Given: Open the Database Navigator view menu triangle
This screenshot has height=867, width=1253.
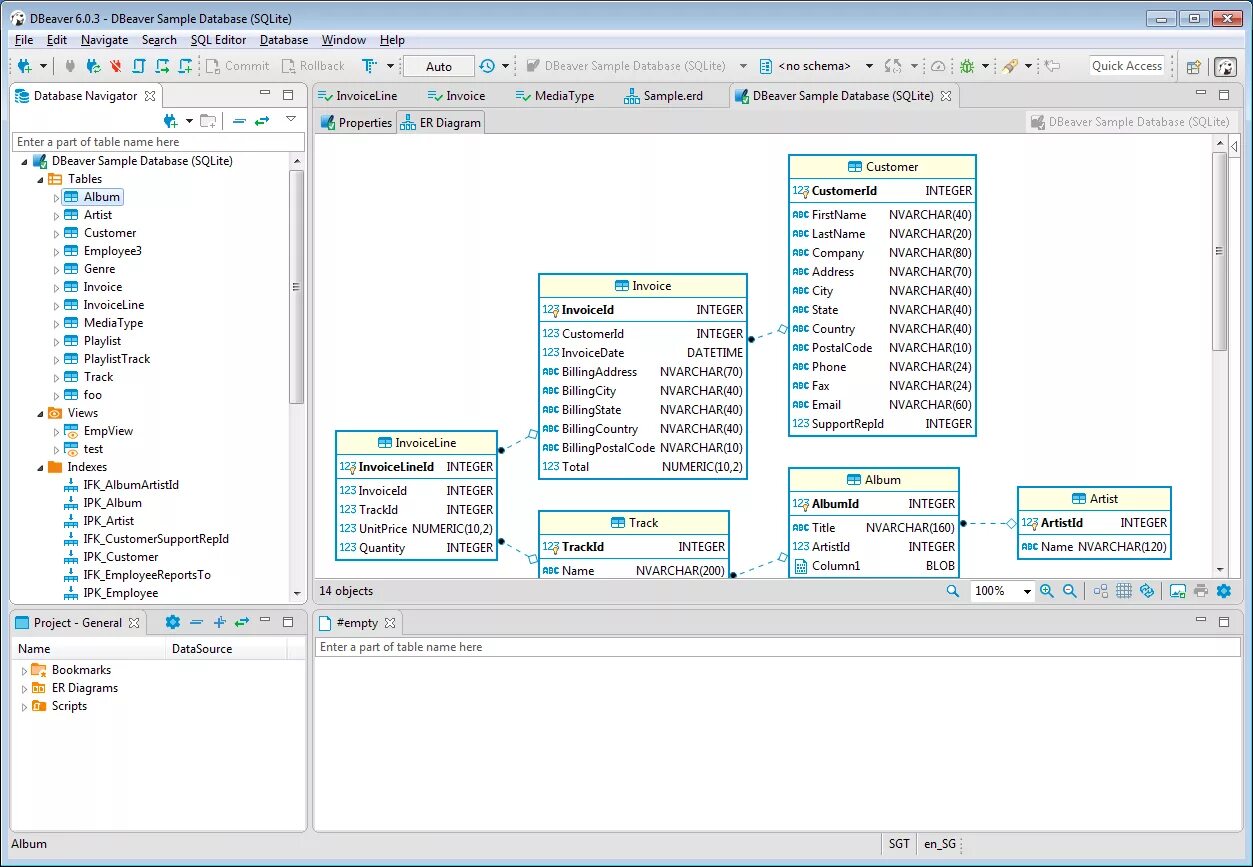Looking at the screenshot, I should click(291, 119).
